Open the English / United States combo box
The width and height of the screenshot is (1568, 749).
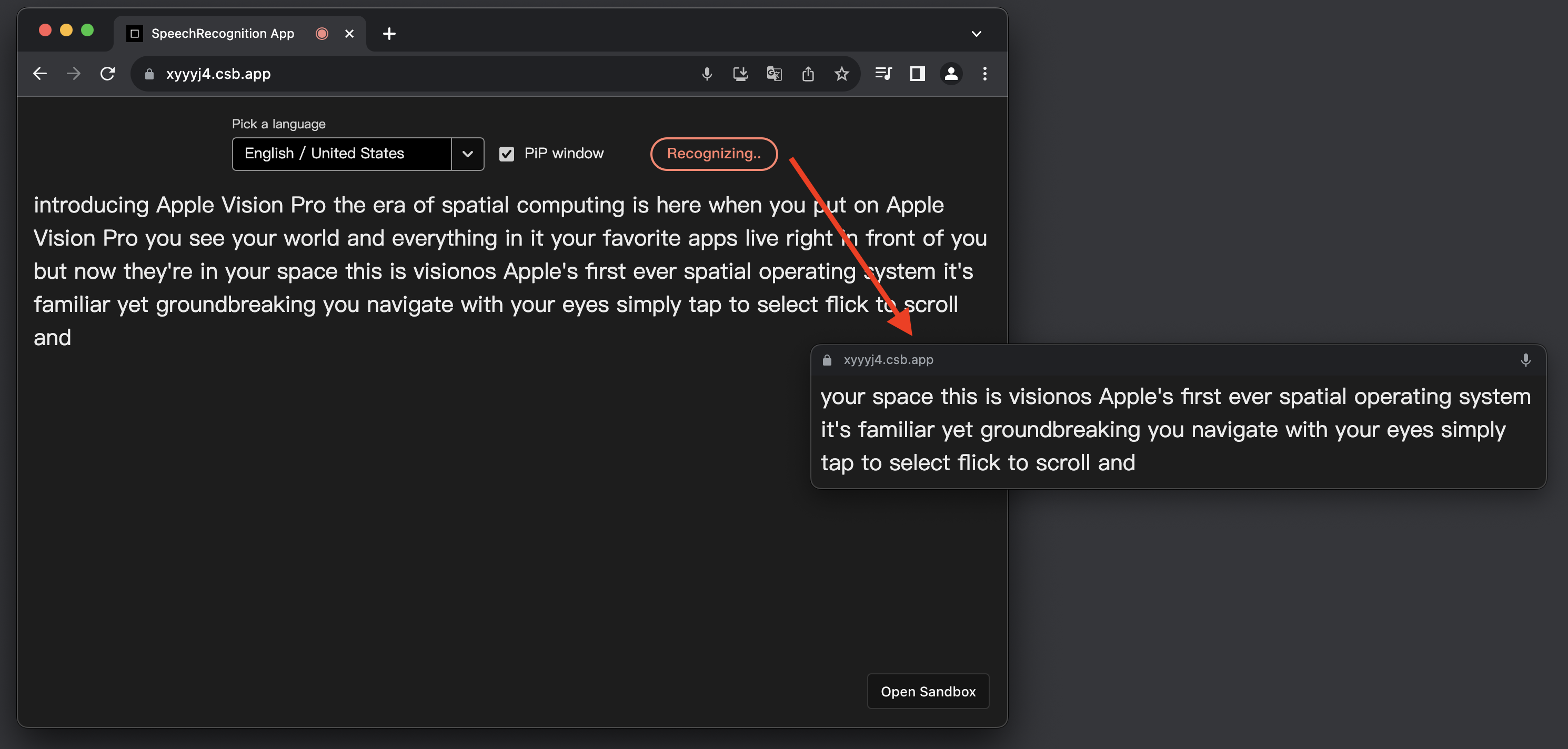coord(341,154)
